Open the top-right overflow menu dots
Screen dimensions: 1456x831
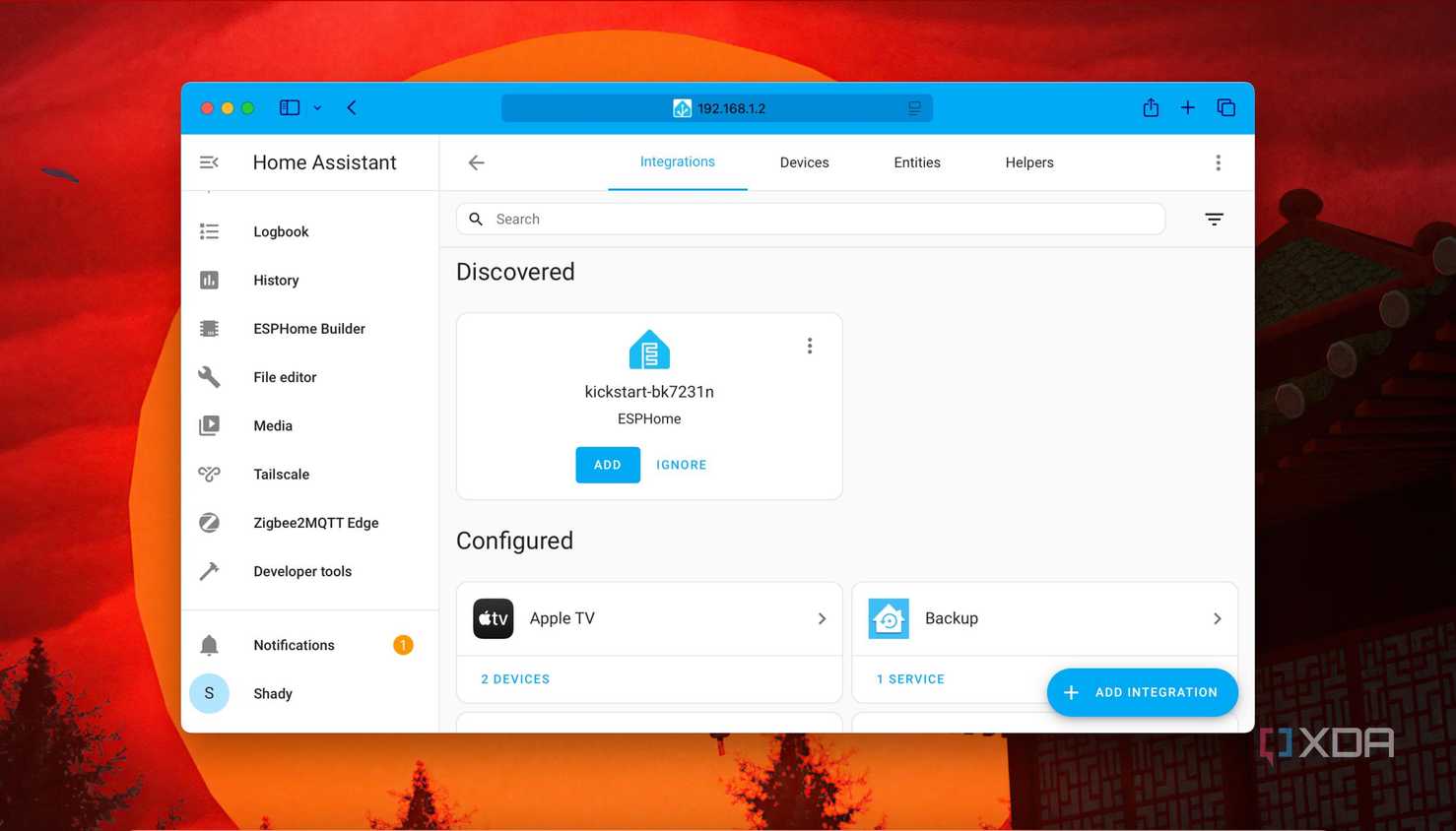(x=1218, y=162)
